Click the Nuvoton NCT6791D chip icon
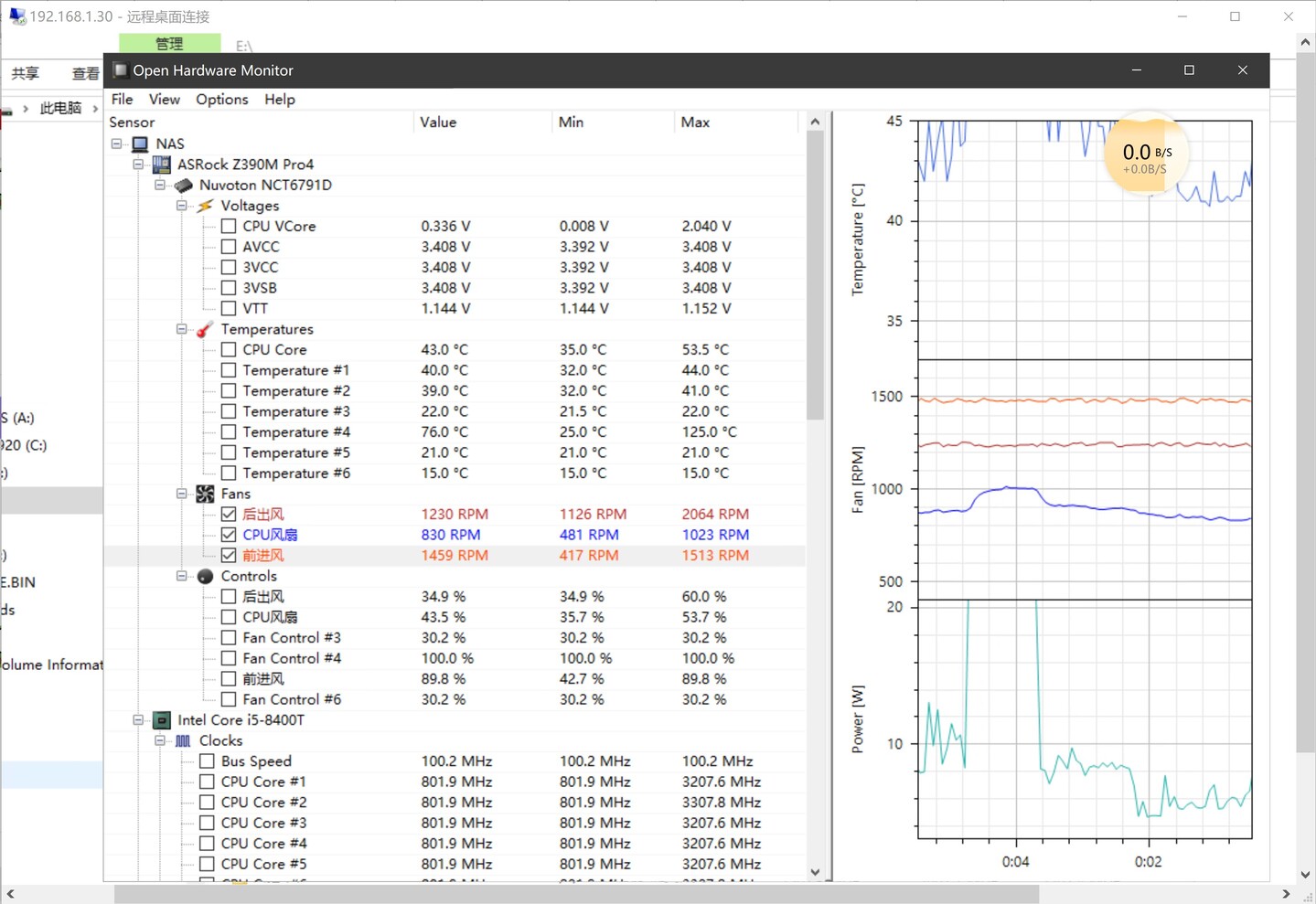Viewport: 1316px width, 904px height. tap(184, 185)
